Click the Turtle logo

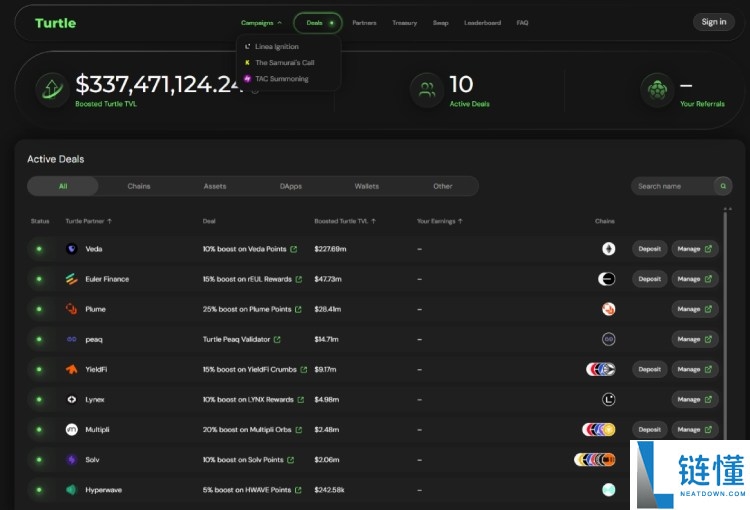[x=55, y=23]
